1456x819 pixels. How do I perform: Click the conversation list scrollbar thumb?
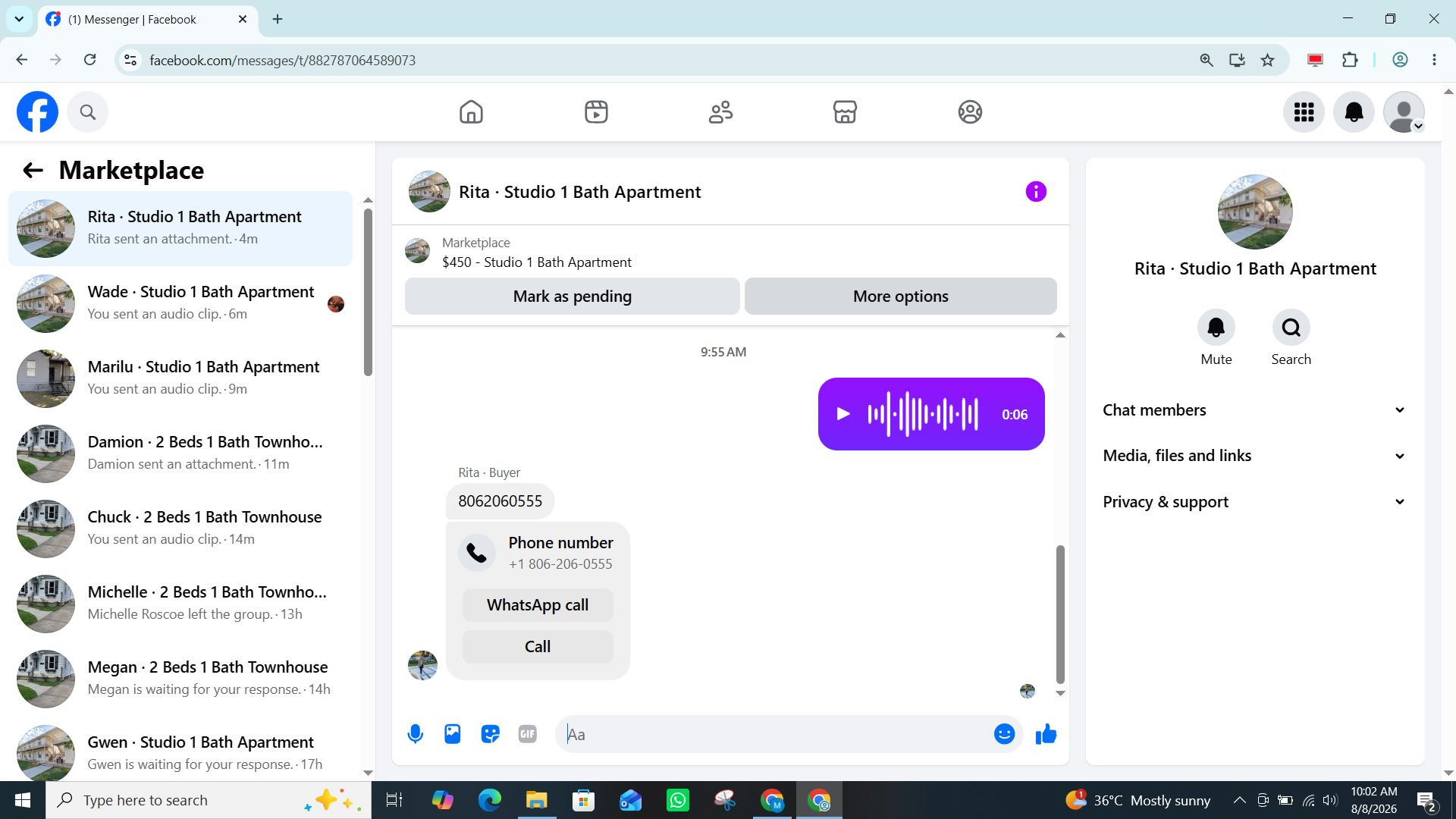368,292
